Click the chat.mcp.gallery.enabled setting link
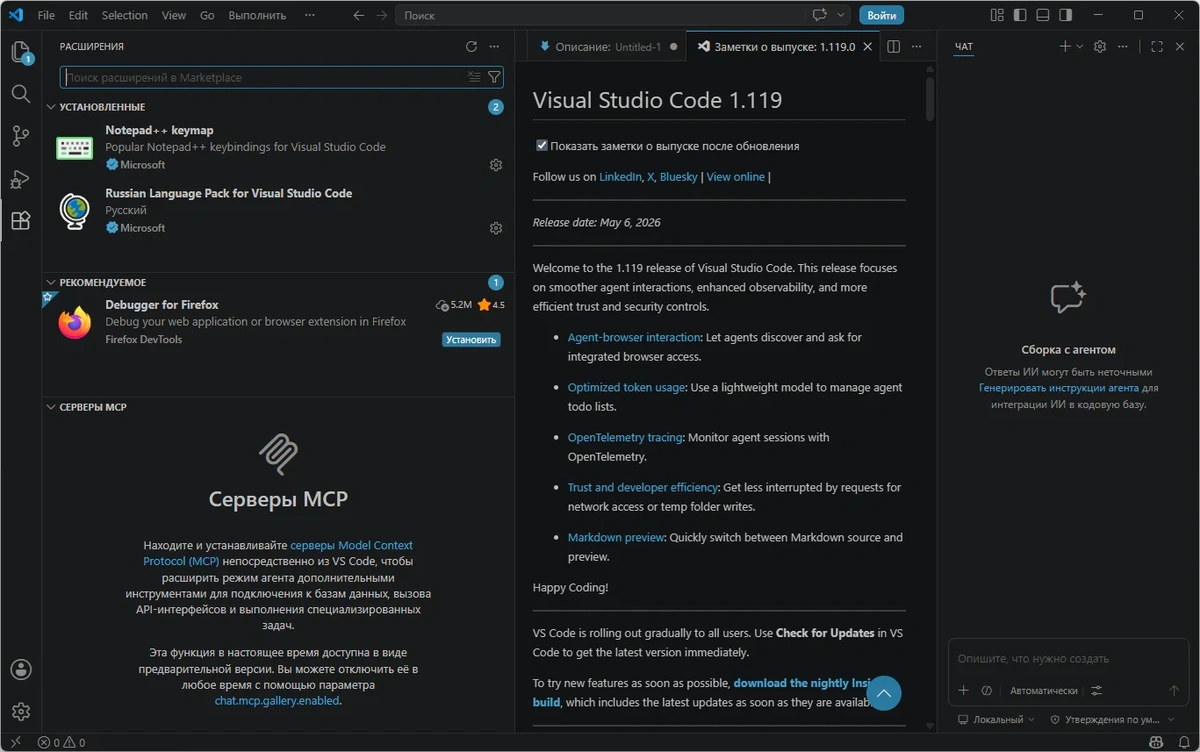 (x=277, y=701)
